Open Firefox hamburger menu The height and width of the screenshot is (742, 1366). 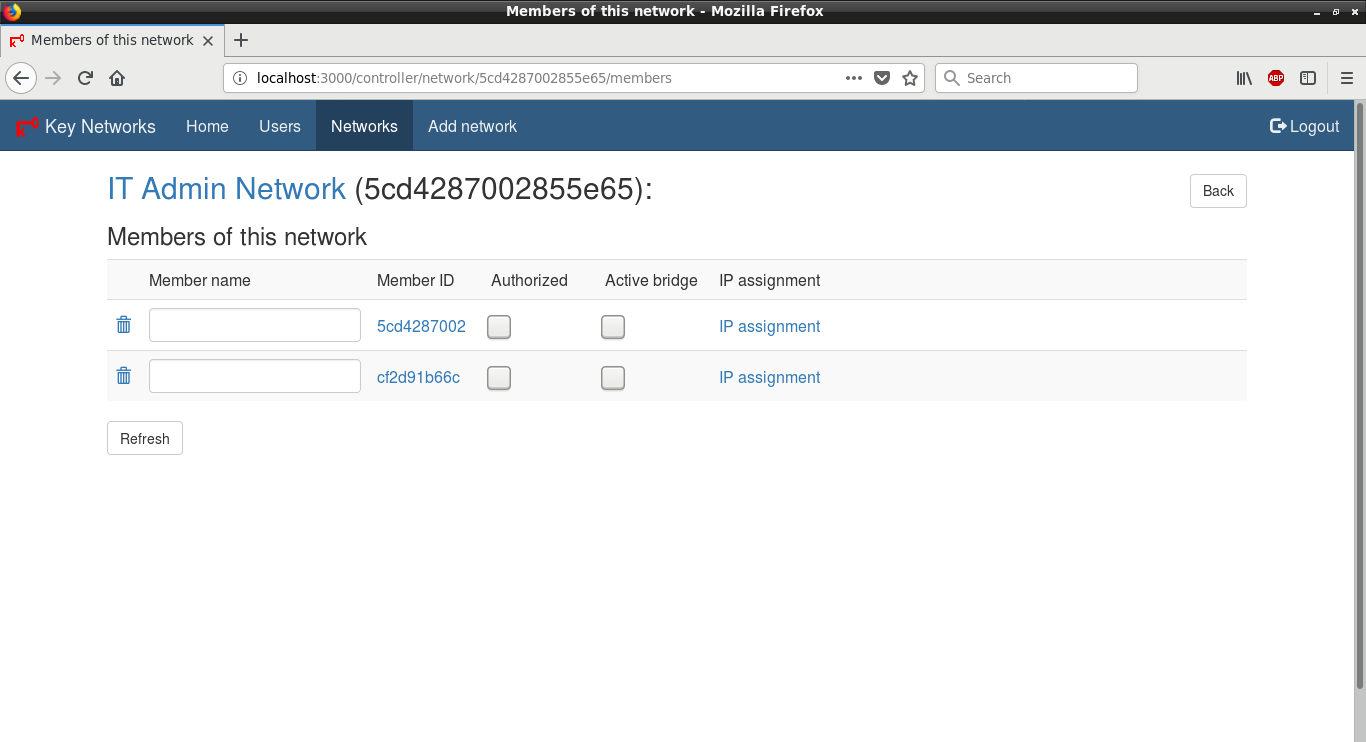pos(1346,78)
